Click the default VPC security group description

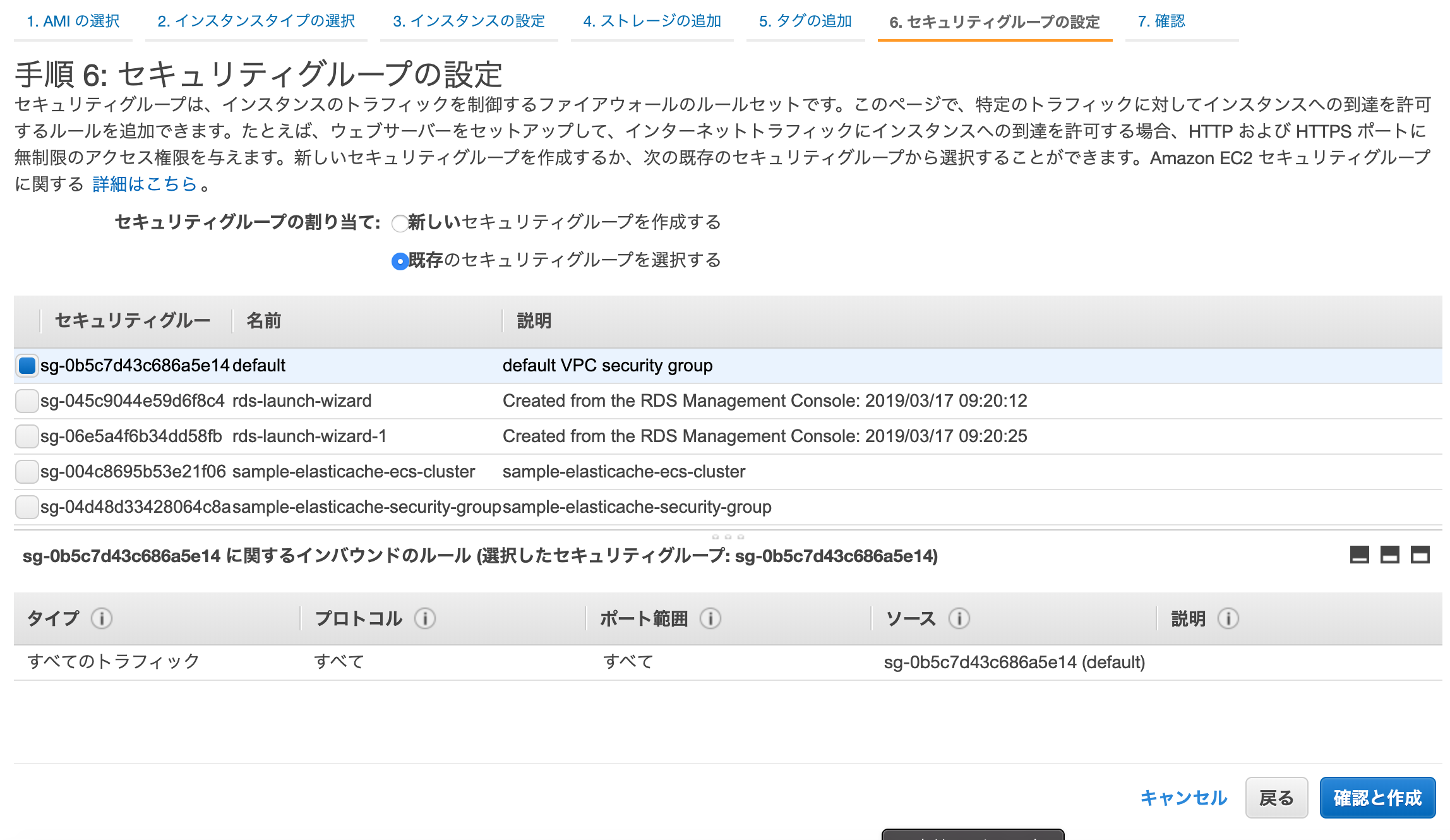pos(608,366)
